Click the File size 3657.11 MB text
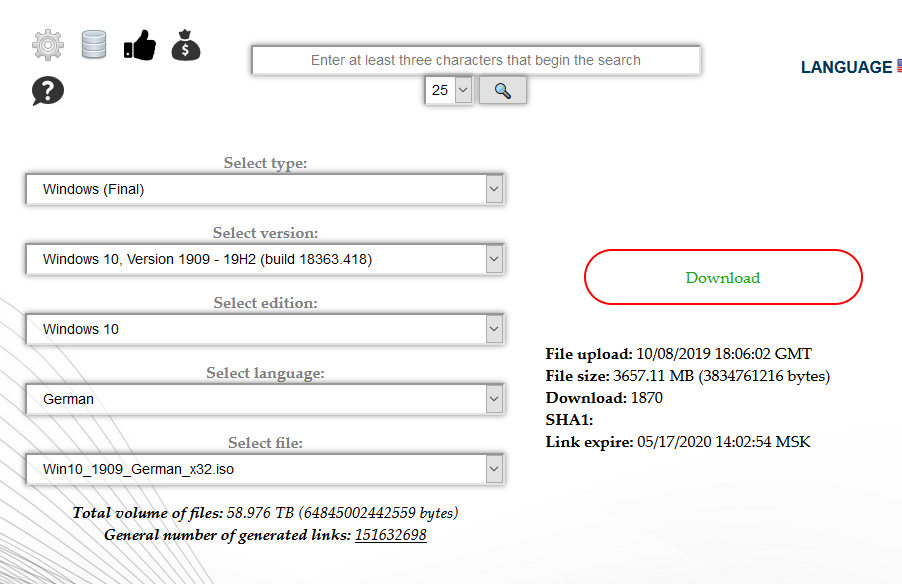 (687, 376)
